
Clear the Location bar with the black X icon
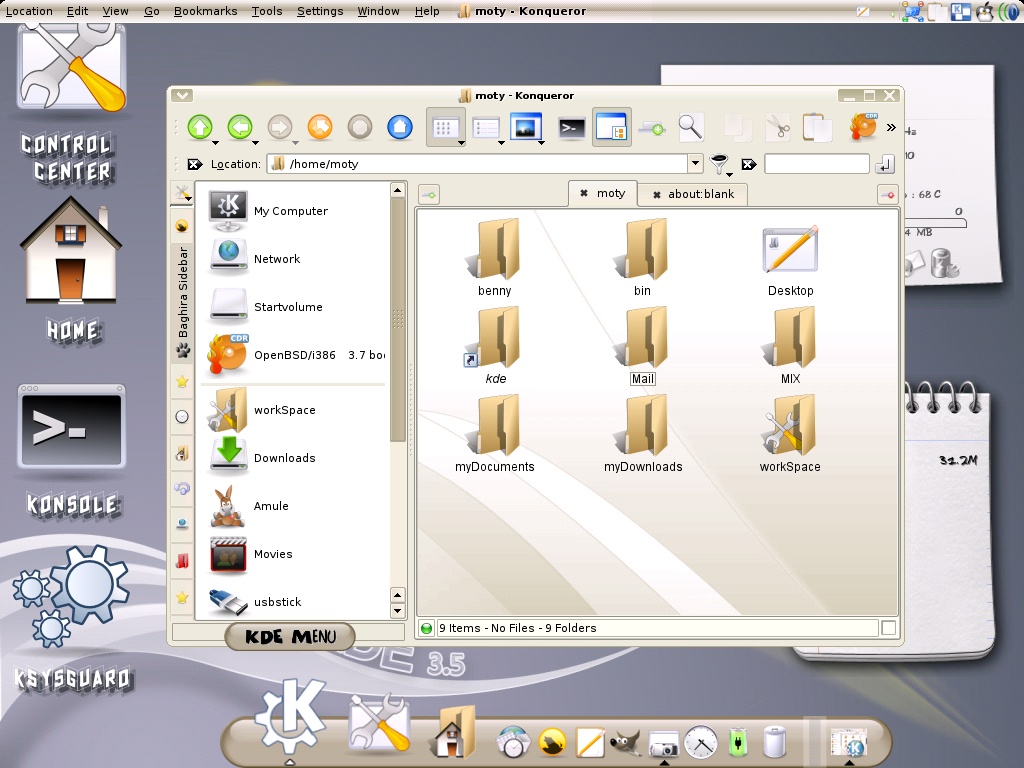pos(195,164)
